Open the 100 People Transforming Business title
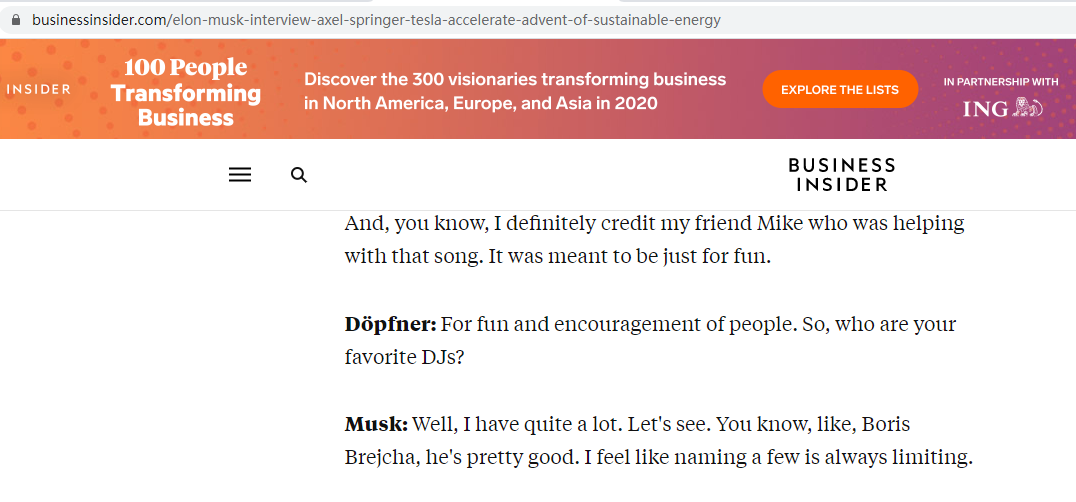The height and width of the screenshot is (502, 1076). click(x=185, y=92)
